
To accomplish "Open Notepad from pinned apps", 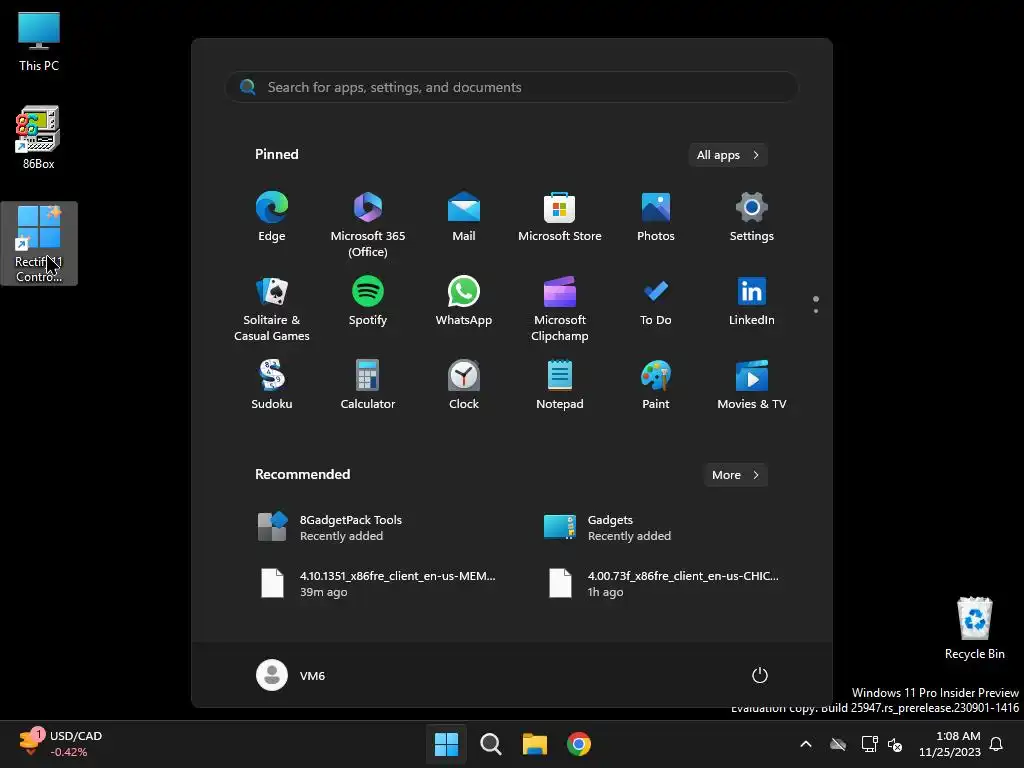I will [560, 385].
